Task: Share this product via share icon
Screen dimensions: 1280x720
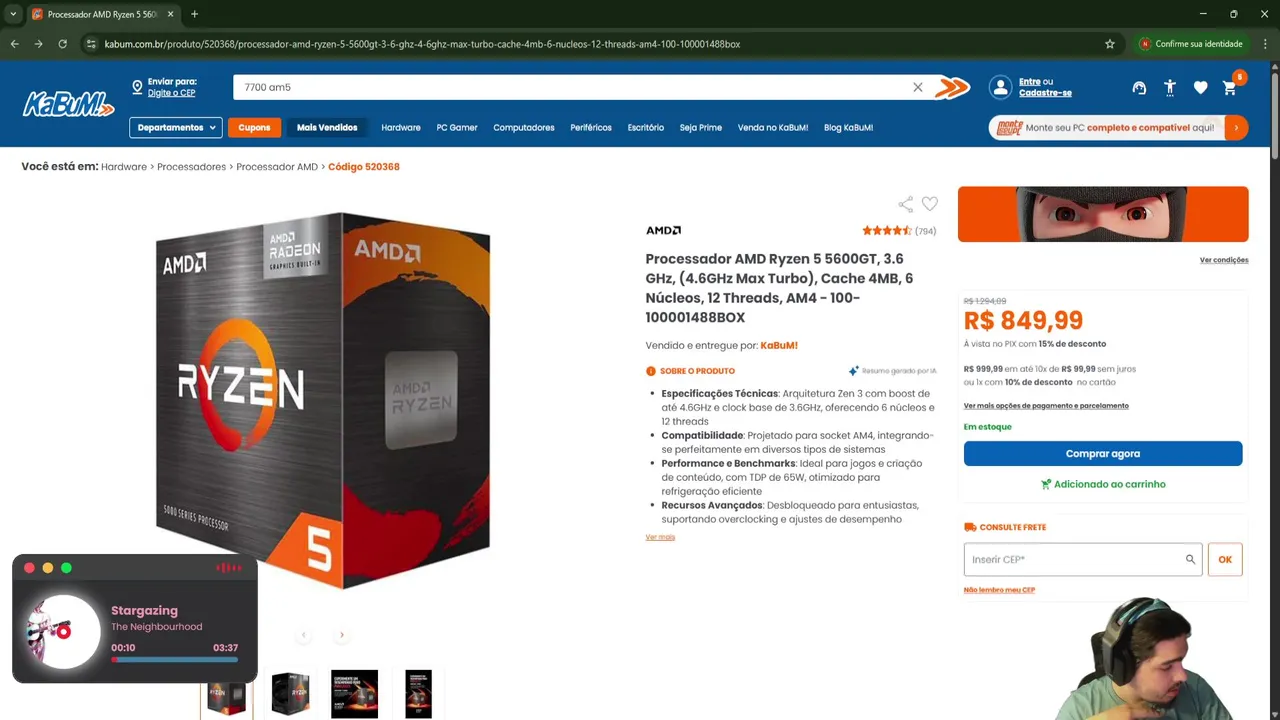Action: click(x=905, y=204)
